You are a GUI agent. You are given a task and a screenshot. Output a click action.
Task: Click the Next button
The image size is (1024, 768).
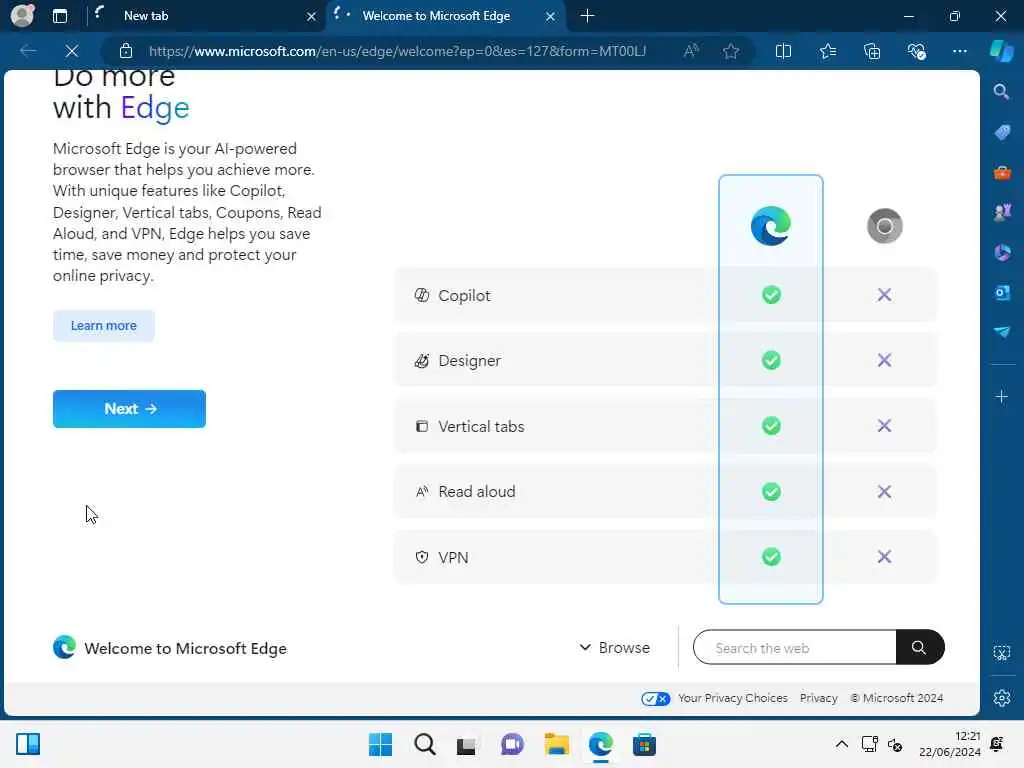[x=129, y=409]
